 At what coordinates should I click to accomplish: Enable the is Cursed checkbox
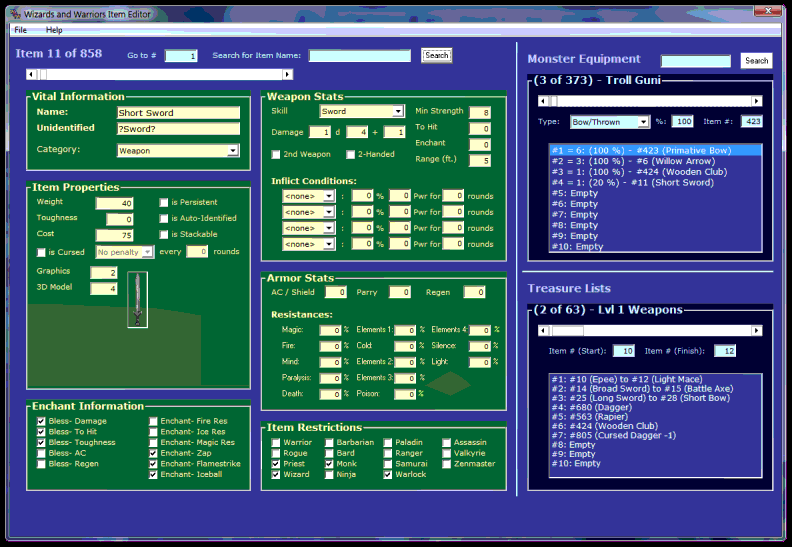click(x=41, y=252)
